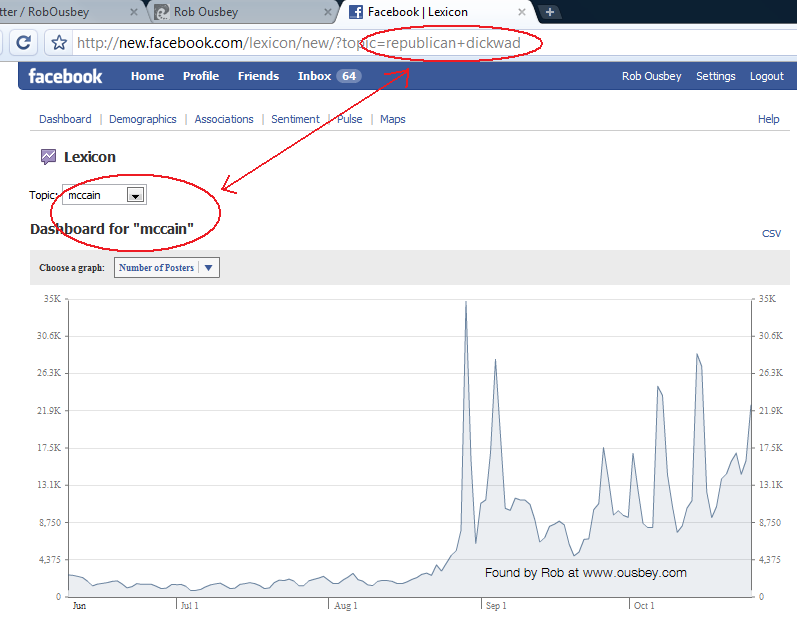
Task: Close the Facebook | Lexicon tab
Action: point(522,12)
